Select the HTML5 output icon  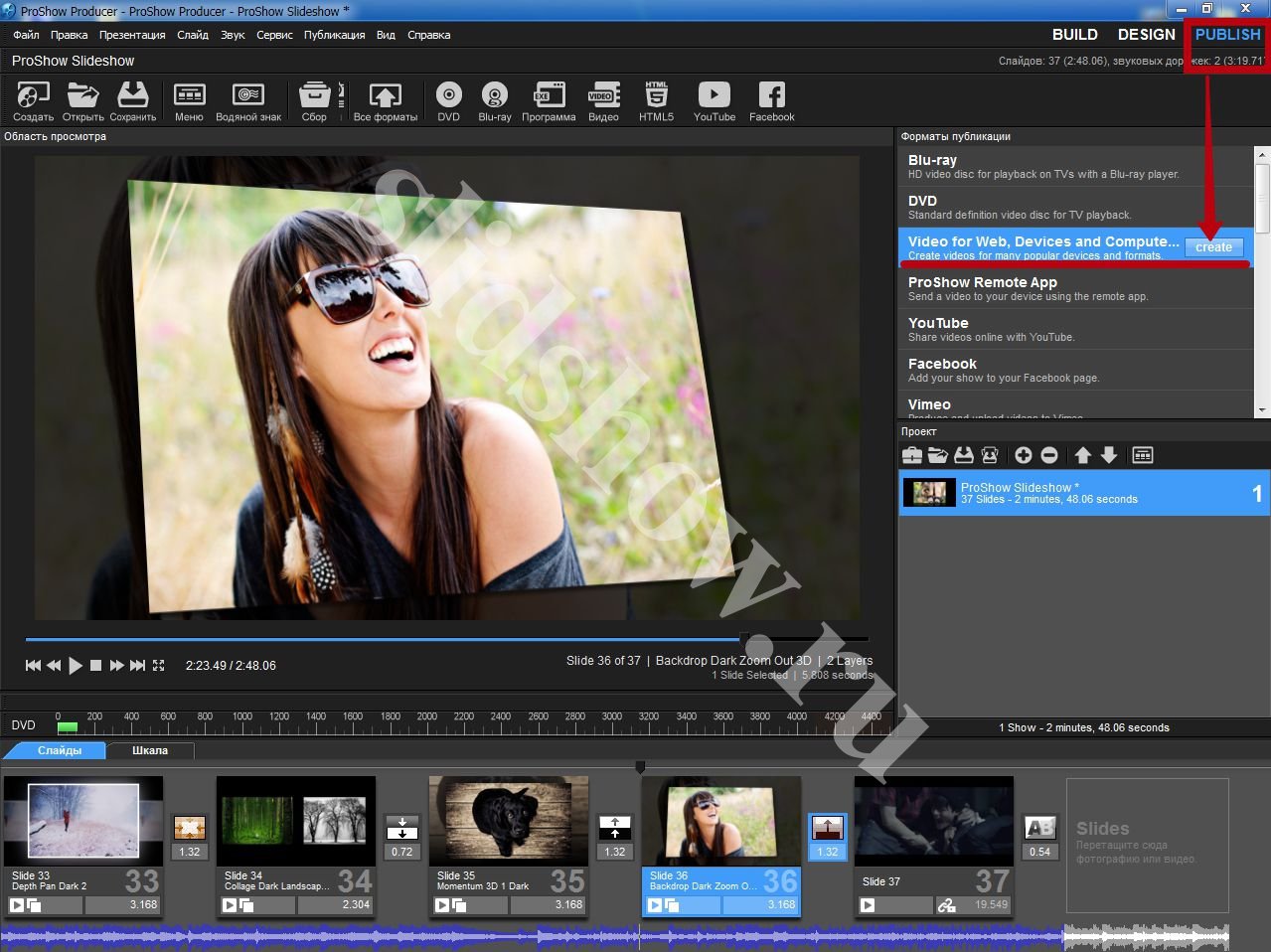coord(656,101)
